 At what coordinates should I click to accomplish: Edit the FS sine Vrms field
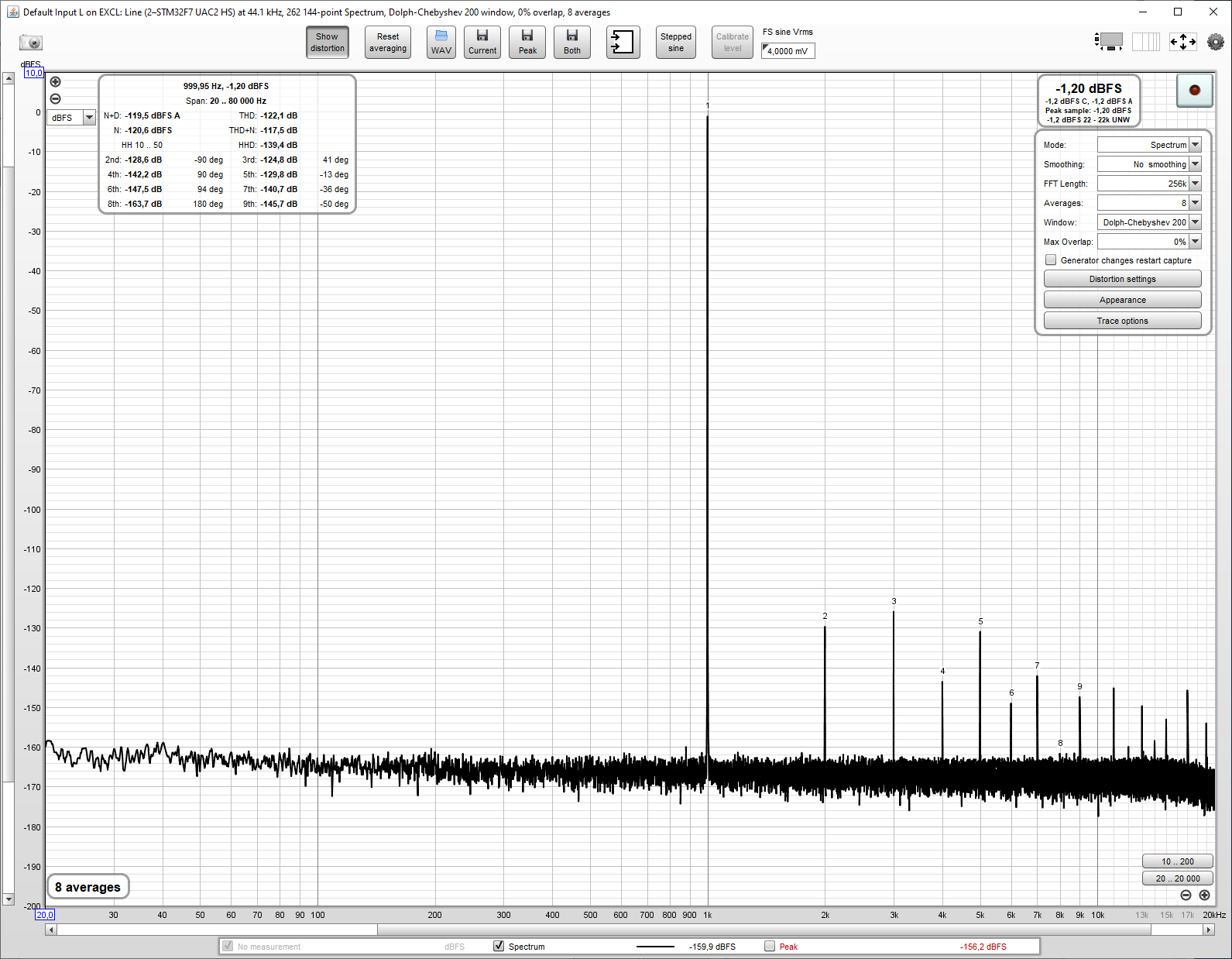coord(788,51)
